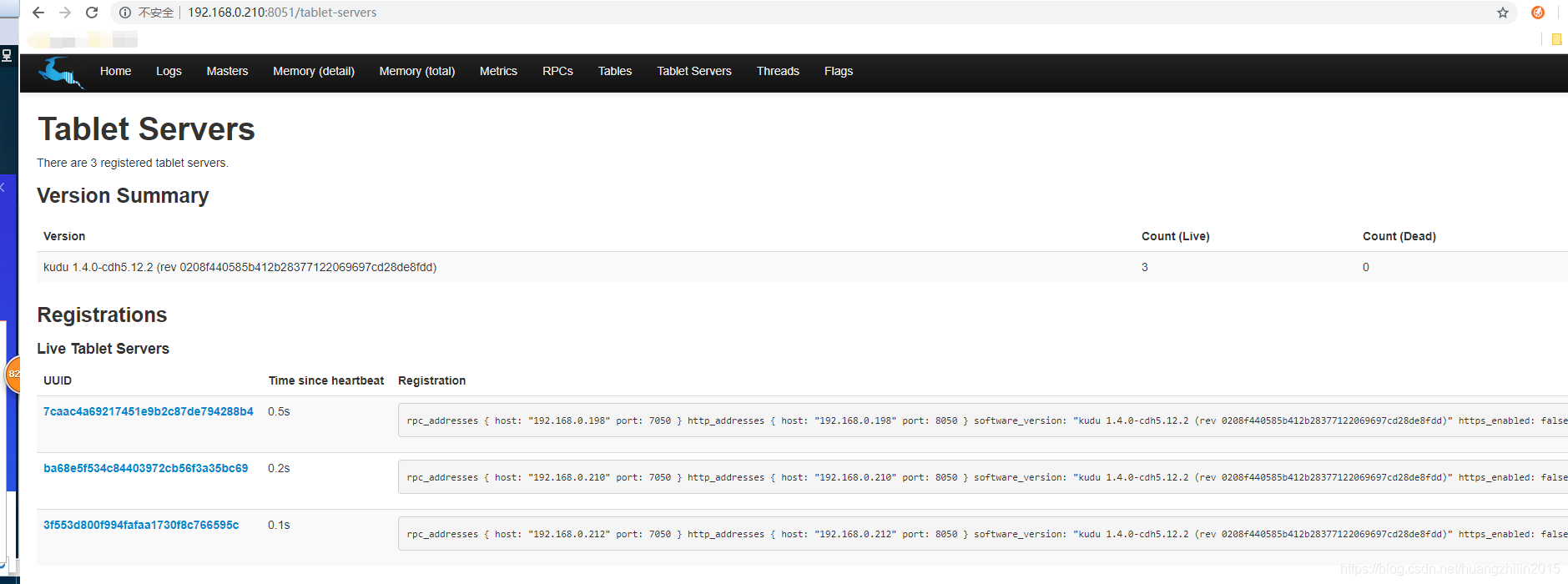Open tablet server UUID 7caac4a69217451e9b2c87de794288b4
The height and width of the screenshot is (584, 1568).
[x=148, y=411]
